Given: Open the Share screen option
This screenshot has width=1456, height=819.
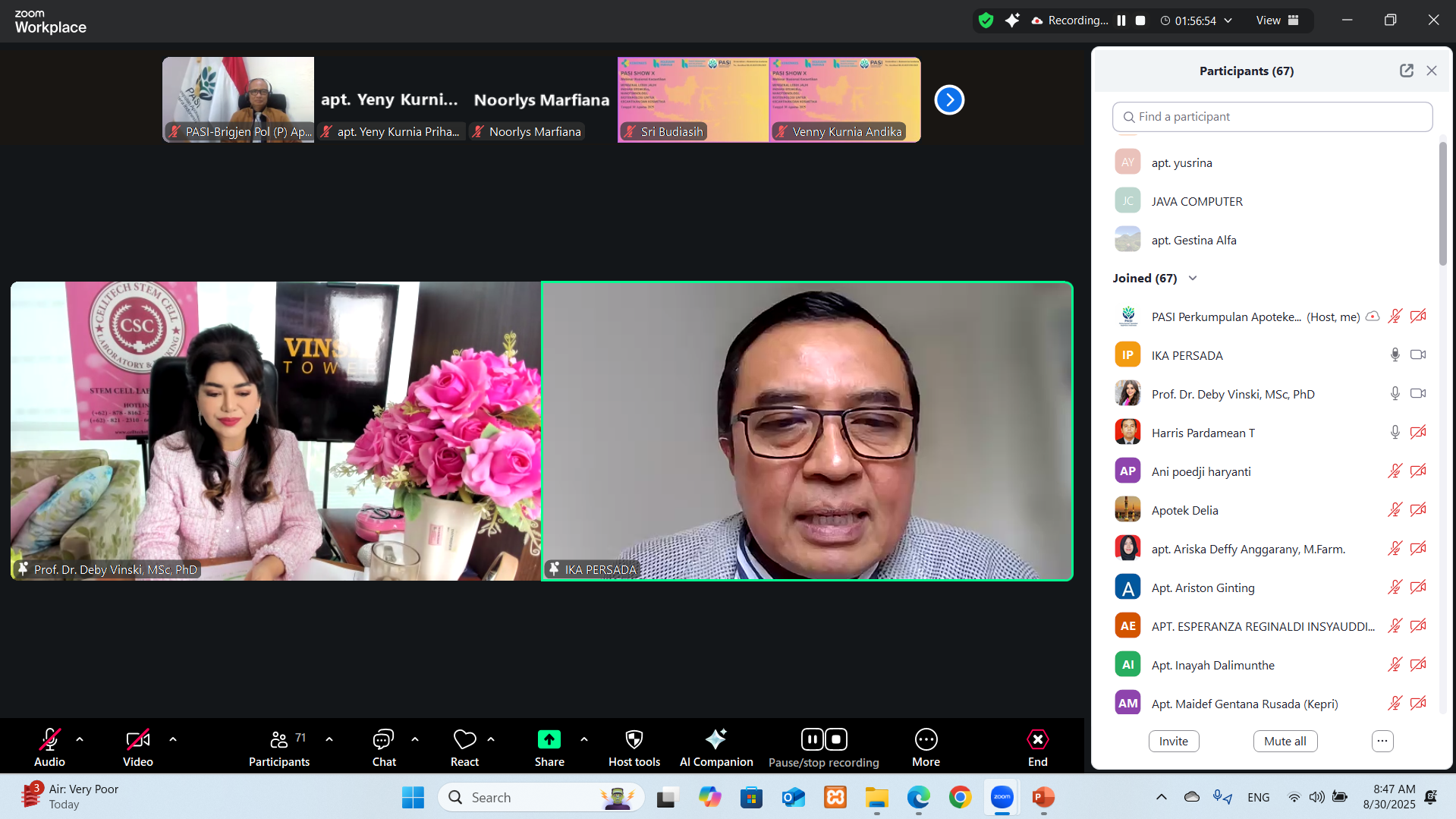Looking at the screenshot, I should 549,748.
